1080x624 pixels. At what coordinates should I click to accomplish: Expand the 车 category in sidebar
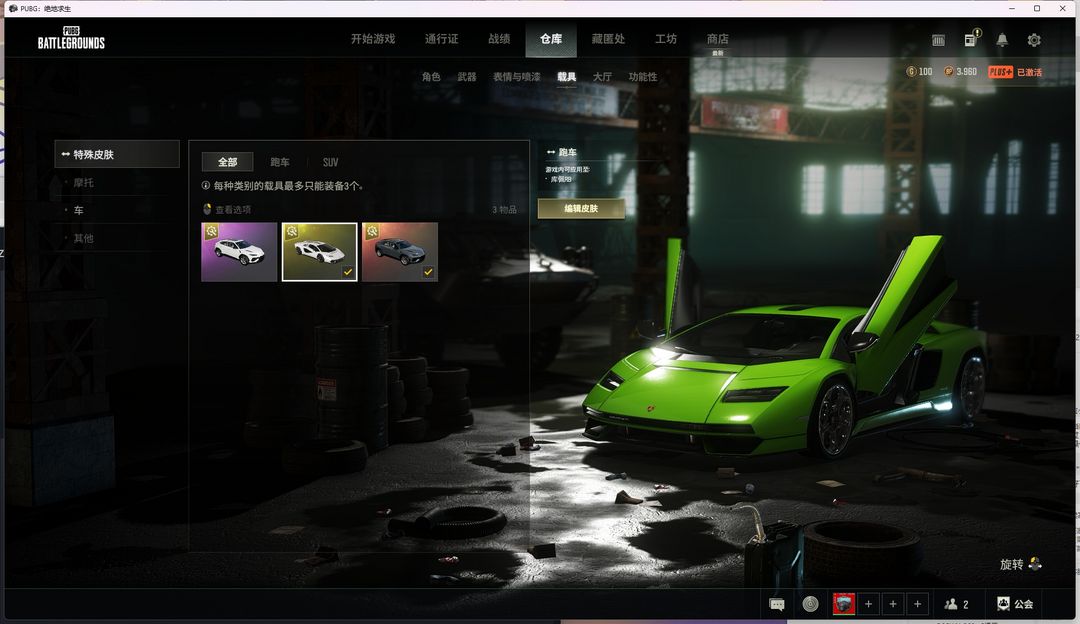coord(78,211)
